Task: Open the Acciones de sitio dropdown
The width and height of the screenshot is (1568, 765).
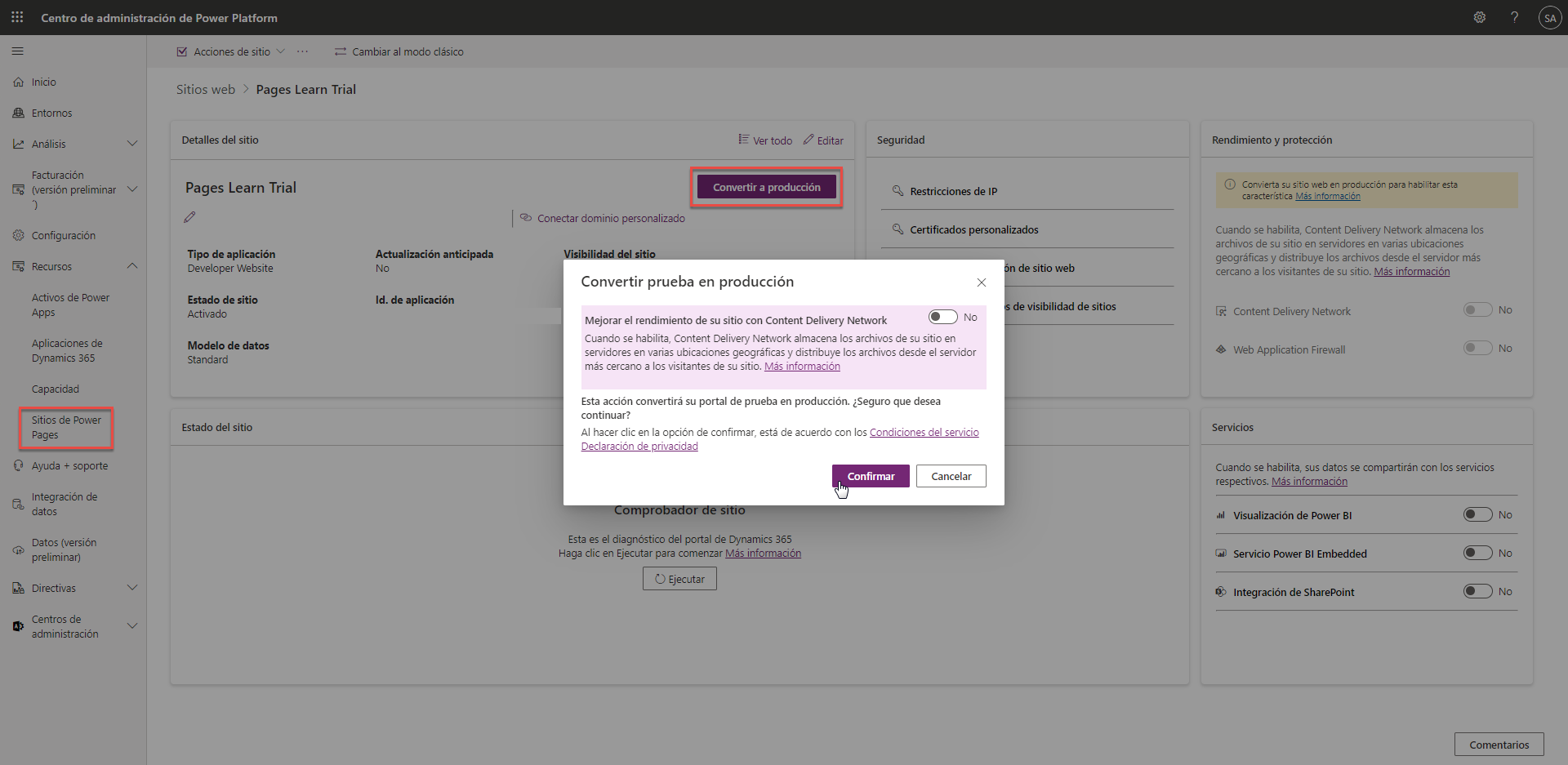Action: 231,51
